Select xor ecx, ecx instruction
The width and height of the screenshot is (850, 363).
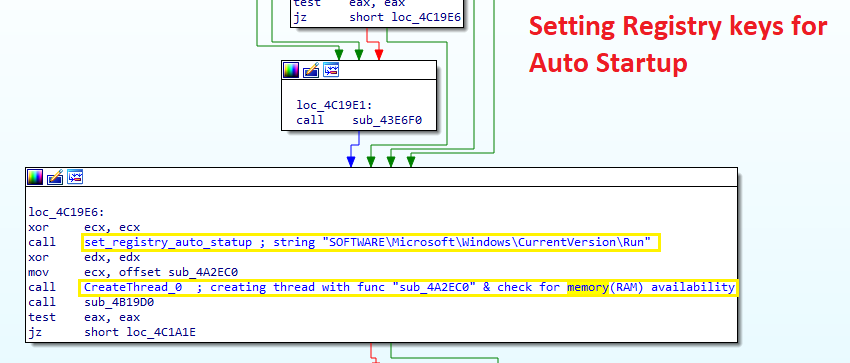coord(84,228)
